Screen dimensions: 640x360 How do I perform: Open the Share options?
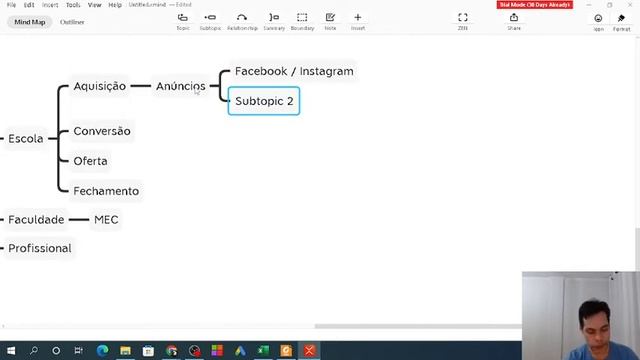(x=514, y=22)
